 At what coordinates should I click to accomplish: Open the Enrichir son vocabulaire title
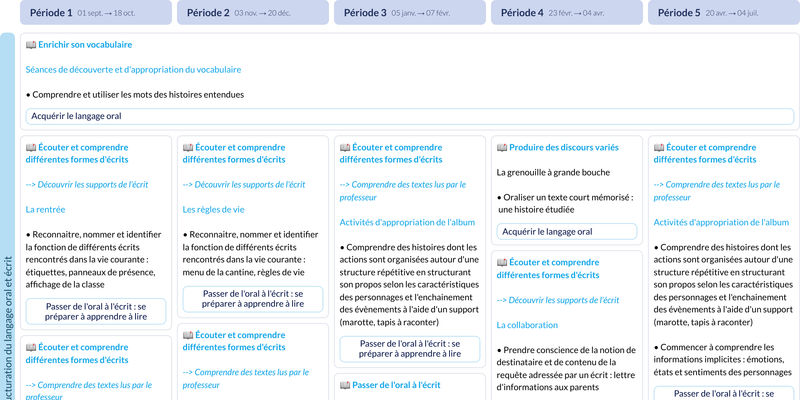tap(85, 45)
